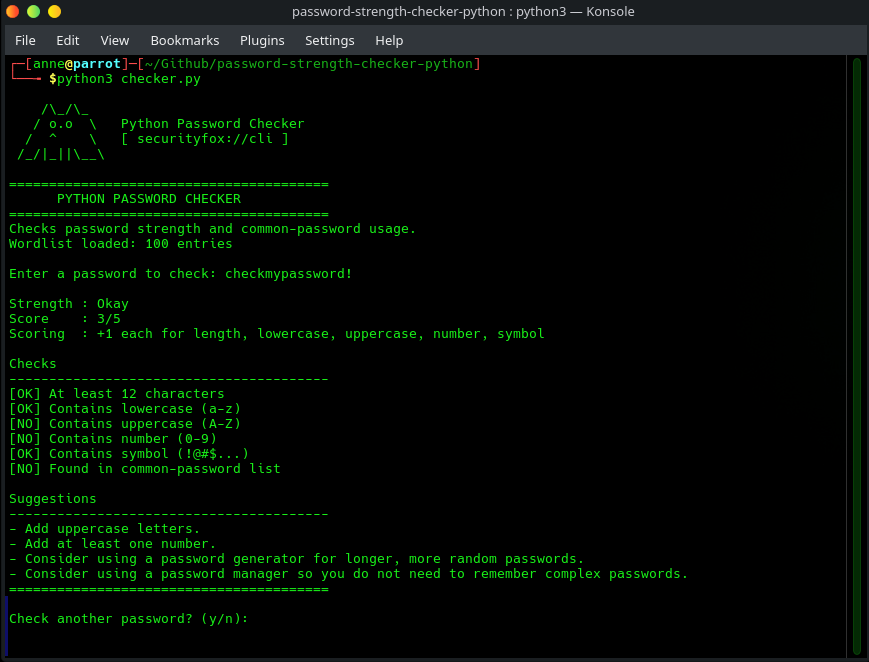Open the Plugins menu
This screenshot has width=869, height=662.
[x=262, y=40]
